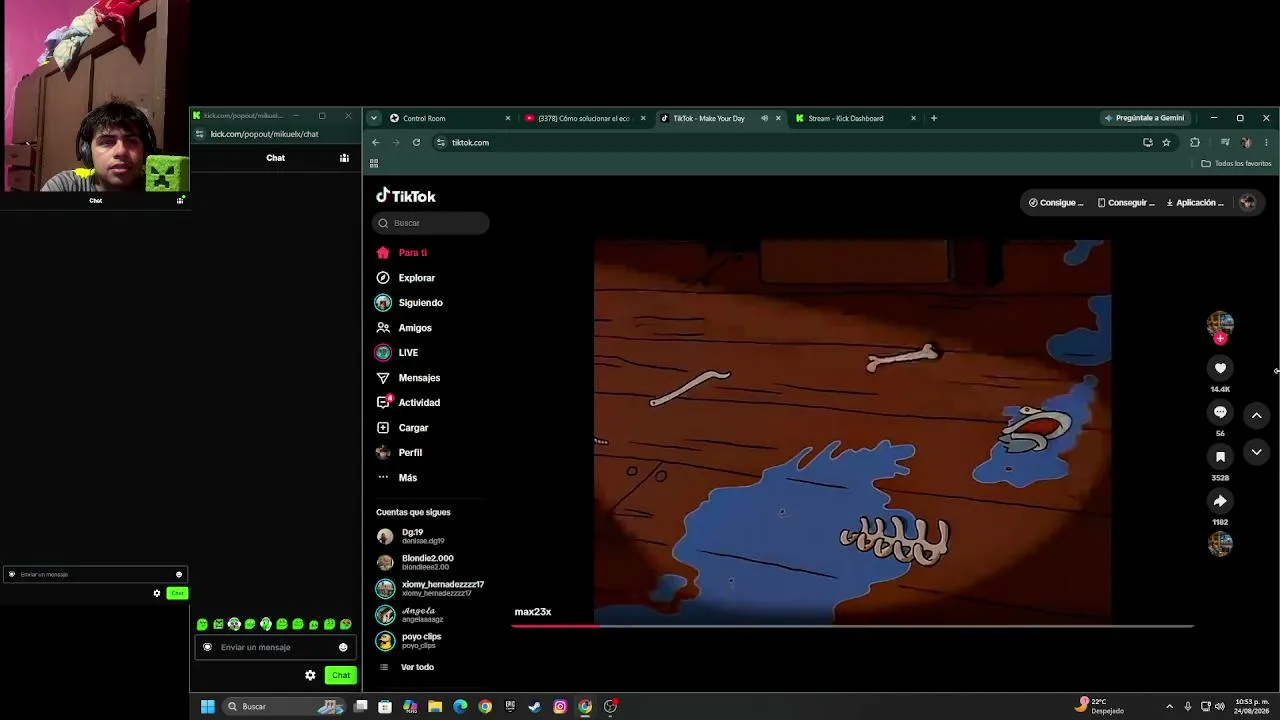
Task: Open Todos los favoritos bookmarks folder
Action: pos(1236,163)
